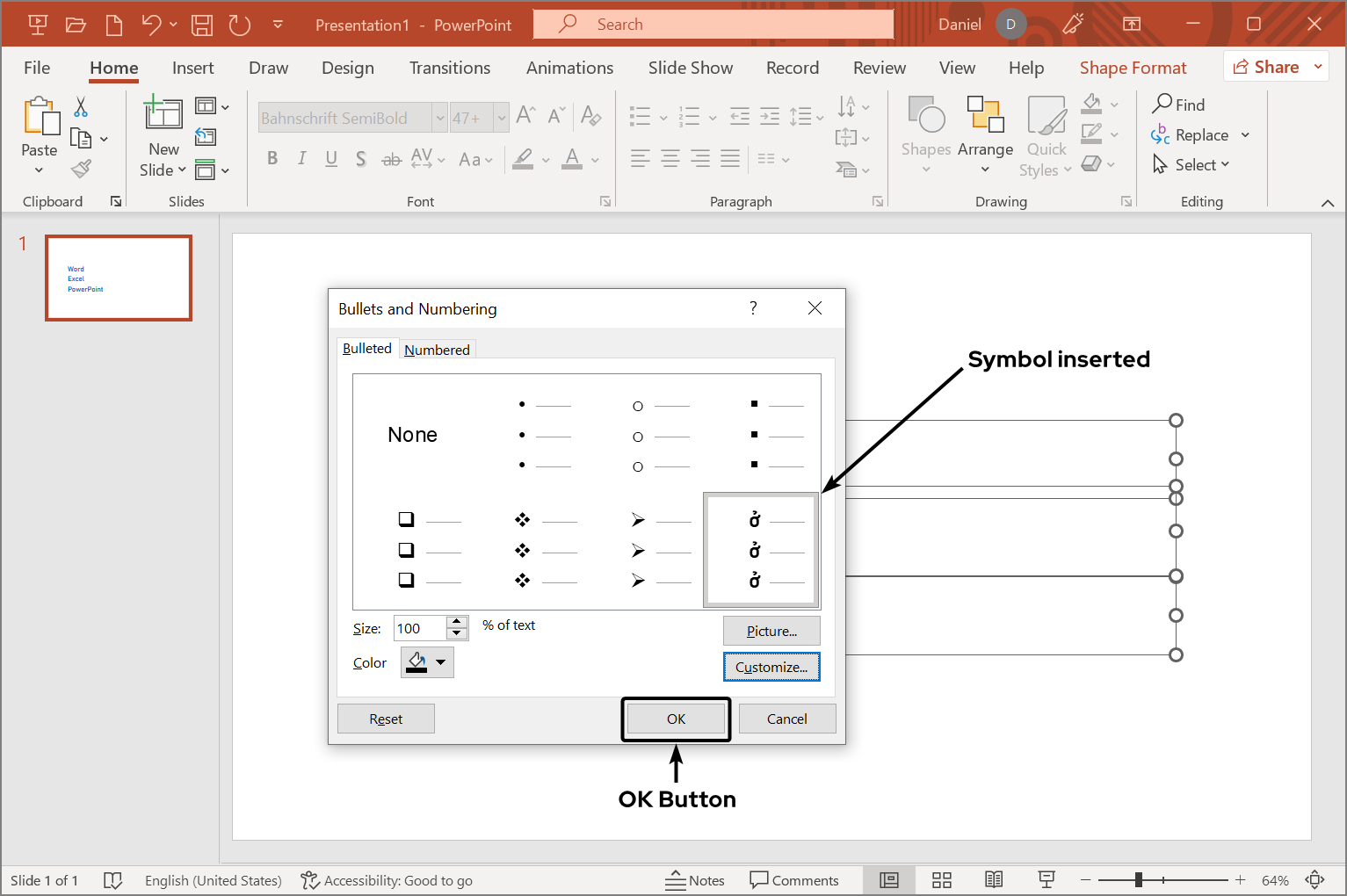Click the Cut scissors icon
This screenshot has height=896, width=1347.
81,107
